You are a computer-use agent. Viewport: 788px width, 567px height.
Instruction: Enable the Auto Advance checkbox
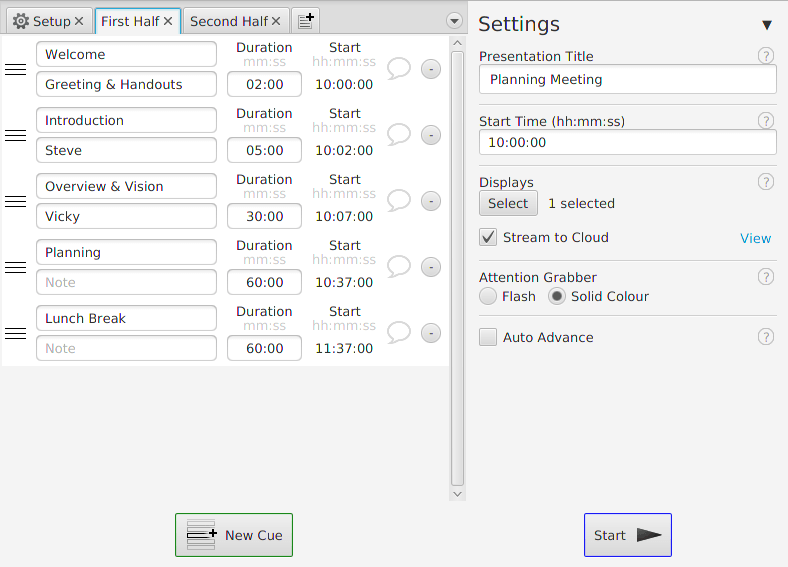point(488,337)
